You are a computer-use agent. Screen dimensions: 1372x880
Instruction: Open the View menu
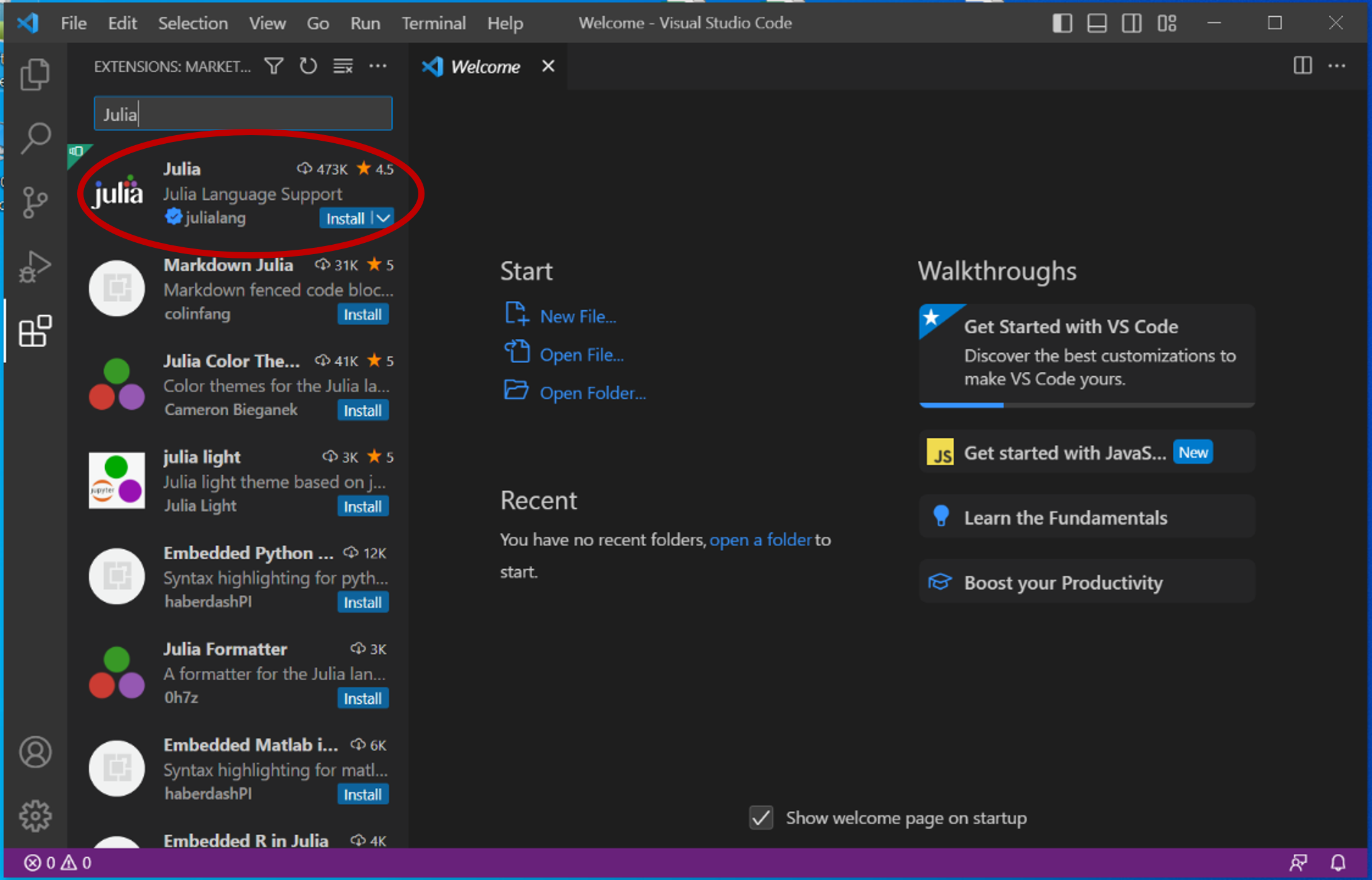(x=268, y=24)
